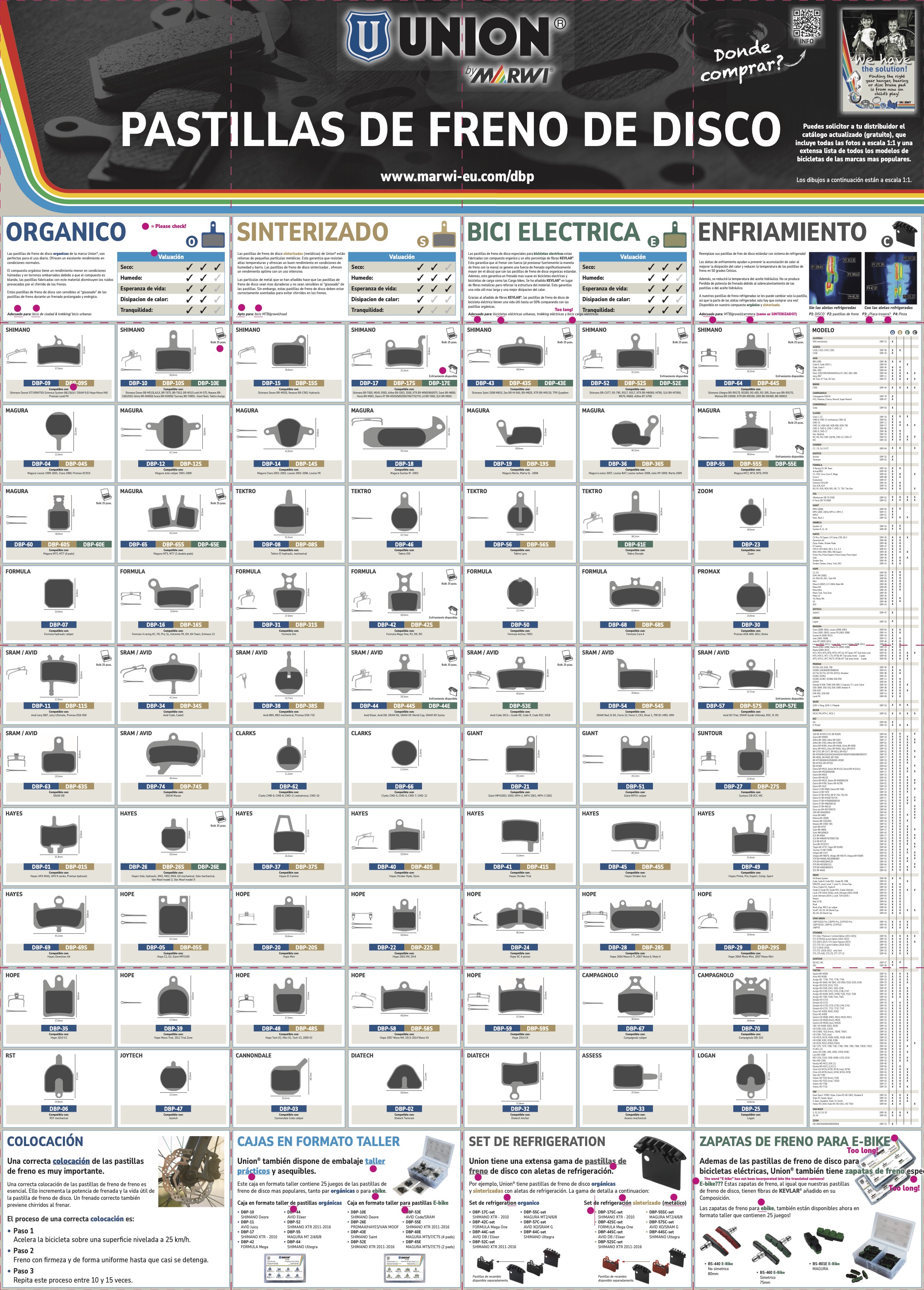Click the DBP-09 part label

pos(41,383)
